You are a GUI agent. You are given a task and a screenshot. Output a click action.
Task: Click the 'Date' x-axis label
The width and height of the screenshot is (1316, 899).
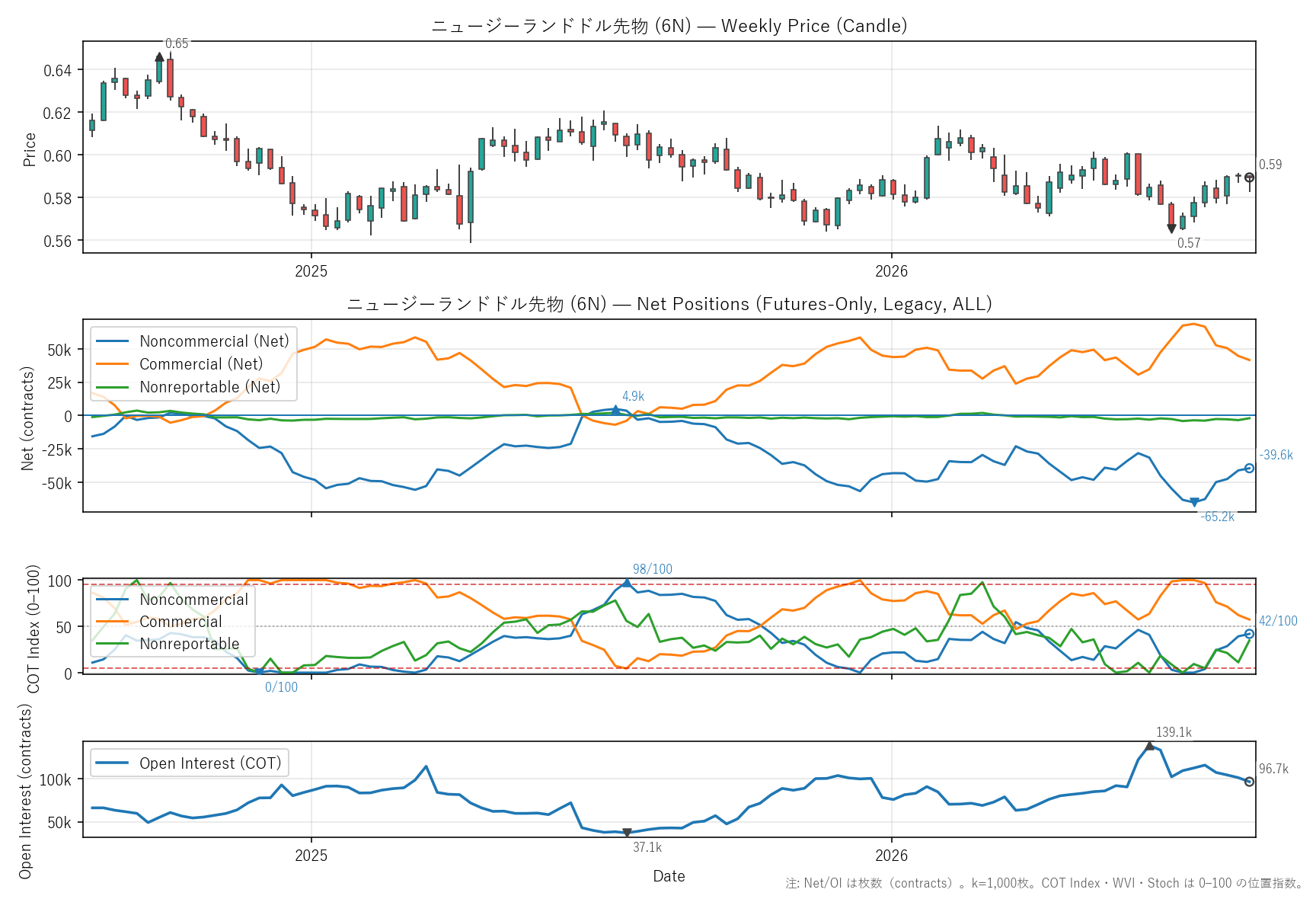click(669, 876)
